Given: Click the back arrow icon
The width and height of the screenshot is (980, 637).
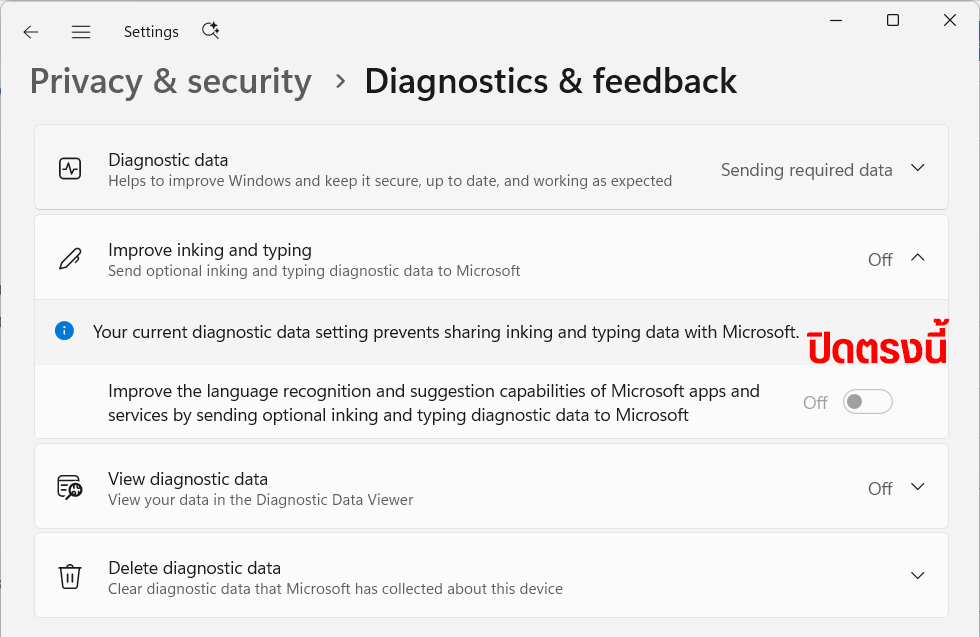Looking at the screenshot, I should (x=31, y=32).
